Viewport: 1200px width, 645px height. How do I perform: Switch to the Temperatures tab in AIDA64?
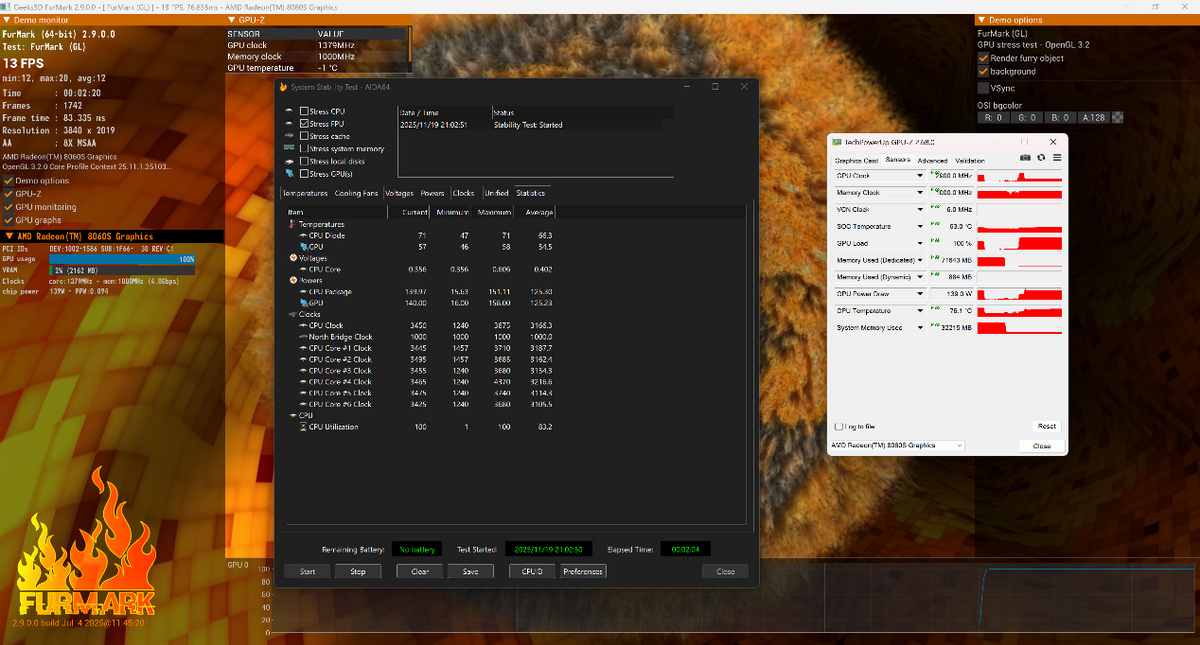click(x=305, y=193)
